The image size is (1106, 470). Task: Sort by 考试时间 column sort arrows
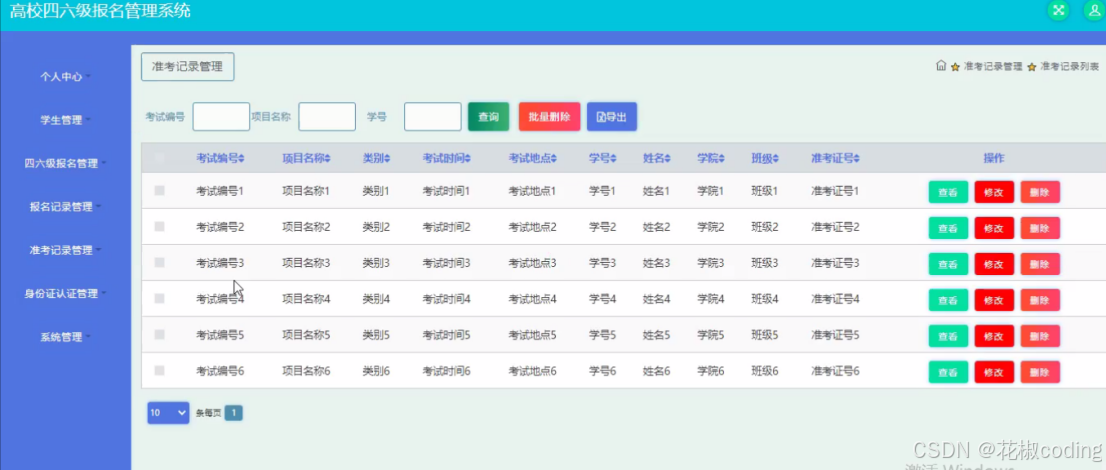point(468,159)
